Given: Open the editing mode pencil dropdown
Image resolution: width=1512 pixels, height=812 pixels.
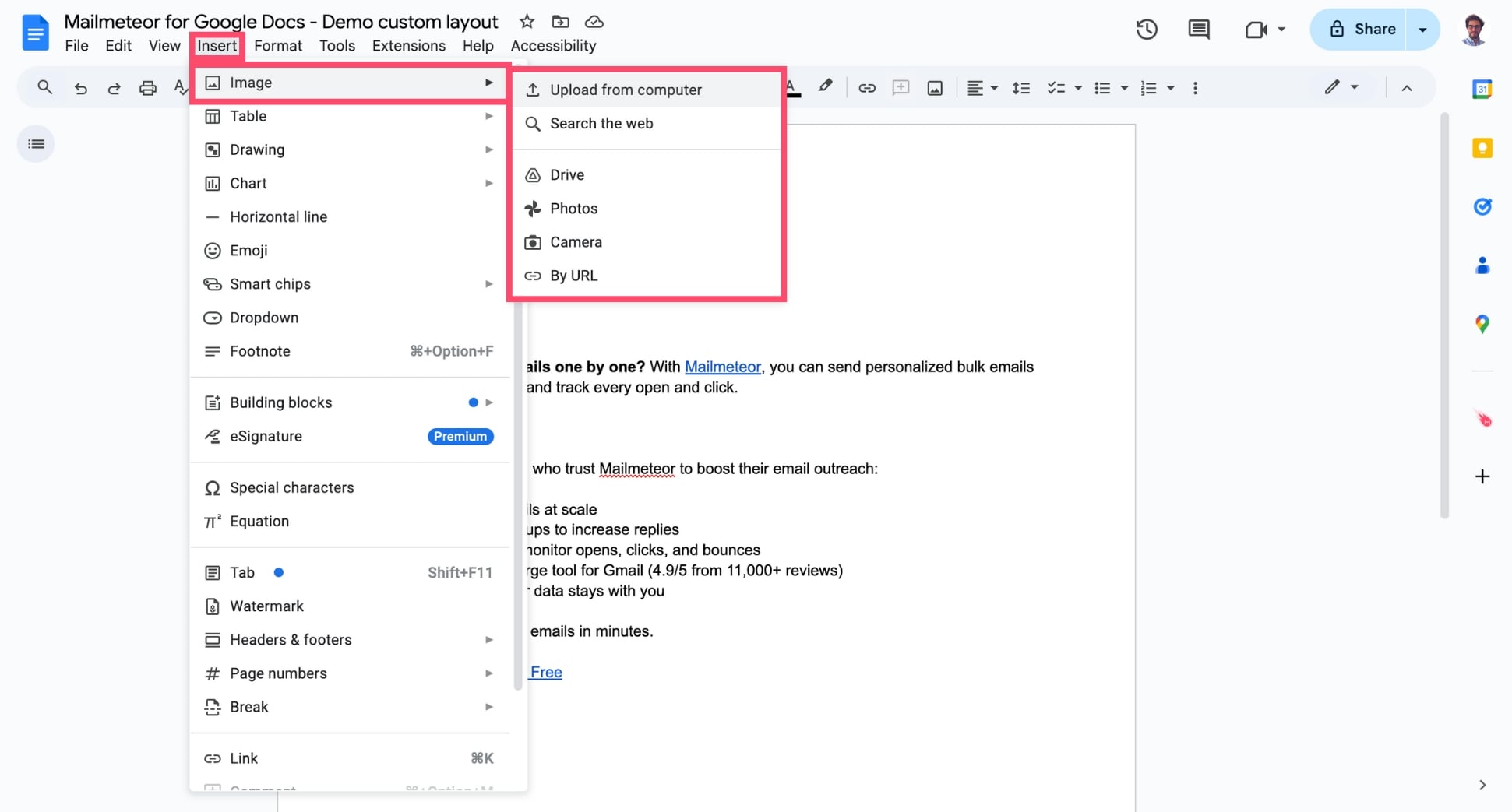Looking at the screenshot, I should tap(1341, 87).
